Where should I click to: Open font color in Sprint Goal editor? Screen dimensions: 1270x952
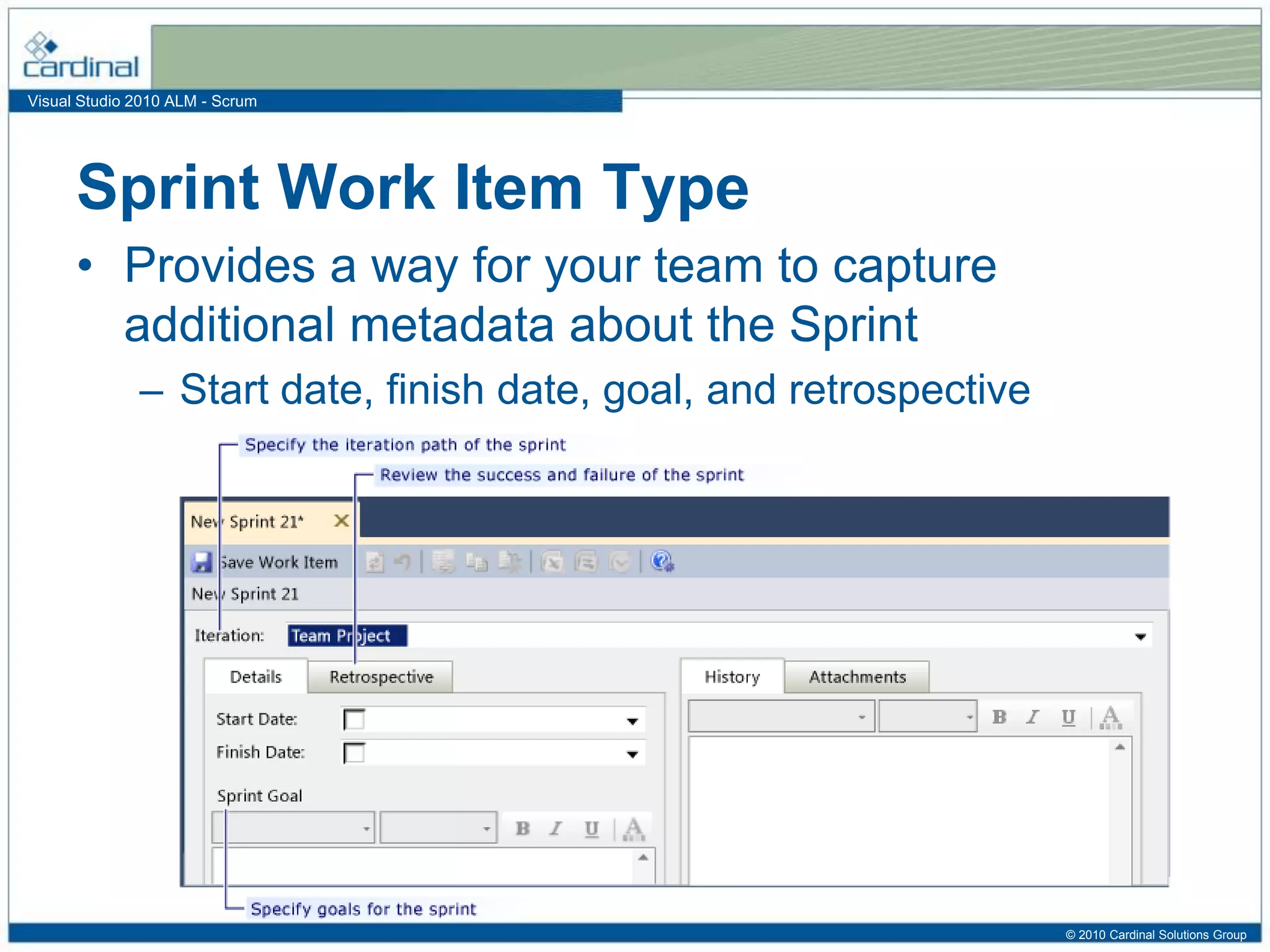tap(633, 829)
